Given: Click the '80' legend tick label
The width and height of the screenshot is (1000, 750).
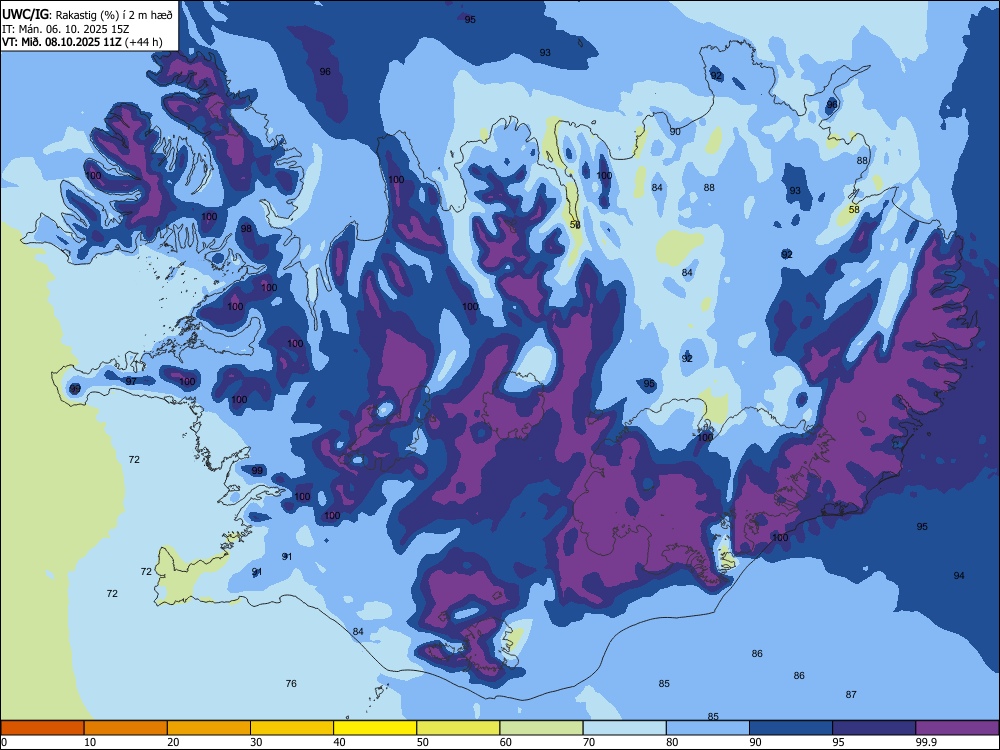Looking at the screenshot, I should (x=672, y=742).
